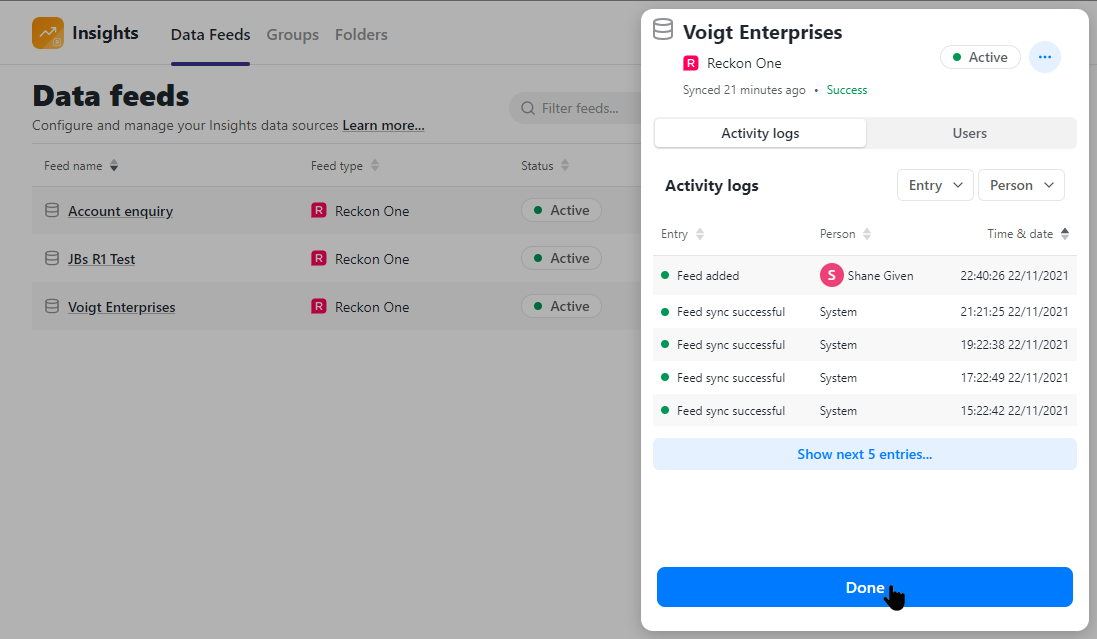Switch to the Groups tab
Viewport: 1097px width, 639px height.
[x=292, y=34]
